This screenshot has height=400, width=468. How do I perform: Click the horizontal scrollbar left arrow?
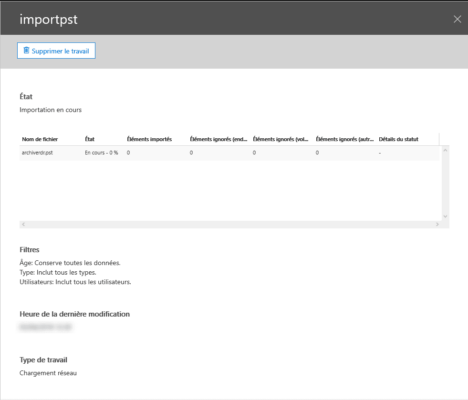point(23,224)
